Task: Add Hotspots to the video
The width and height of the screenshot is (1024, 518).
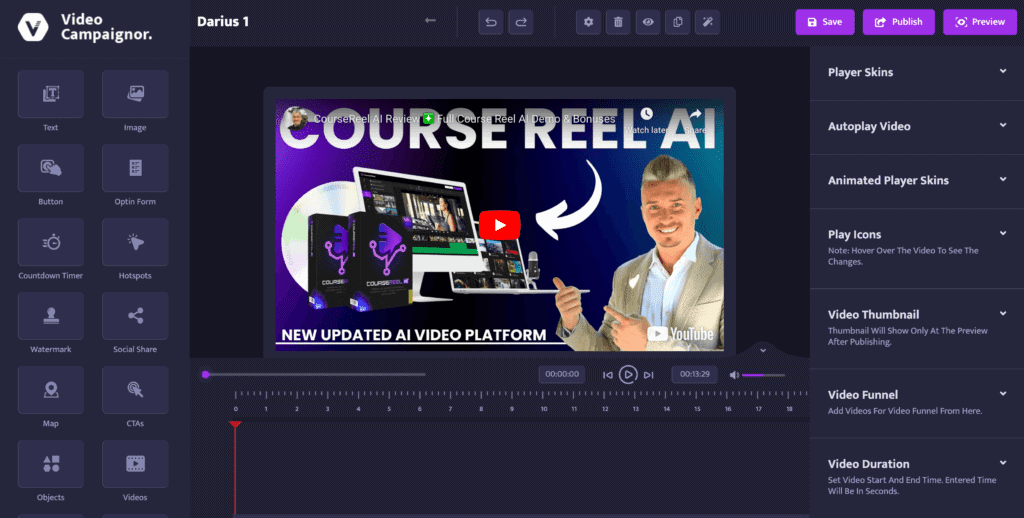Action: pyautogui.click(x=135, y=242)
